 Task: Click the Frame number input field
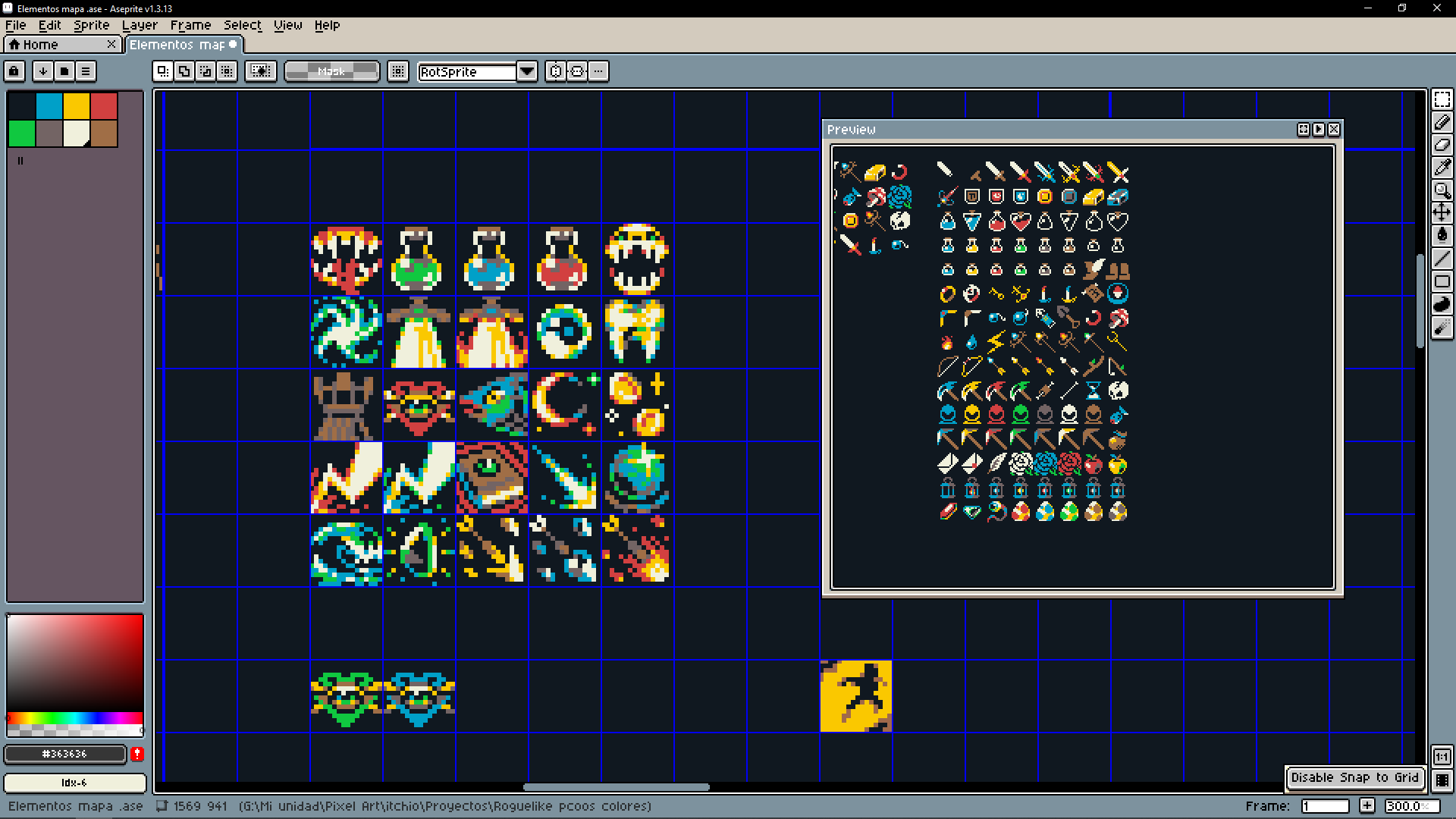(x=1325, y=806)
